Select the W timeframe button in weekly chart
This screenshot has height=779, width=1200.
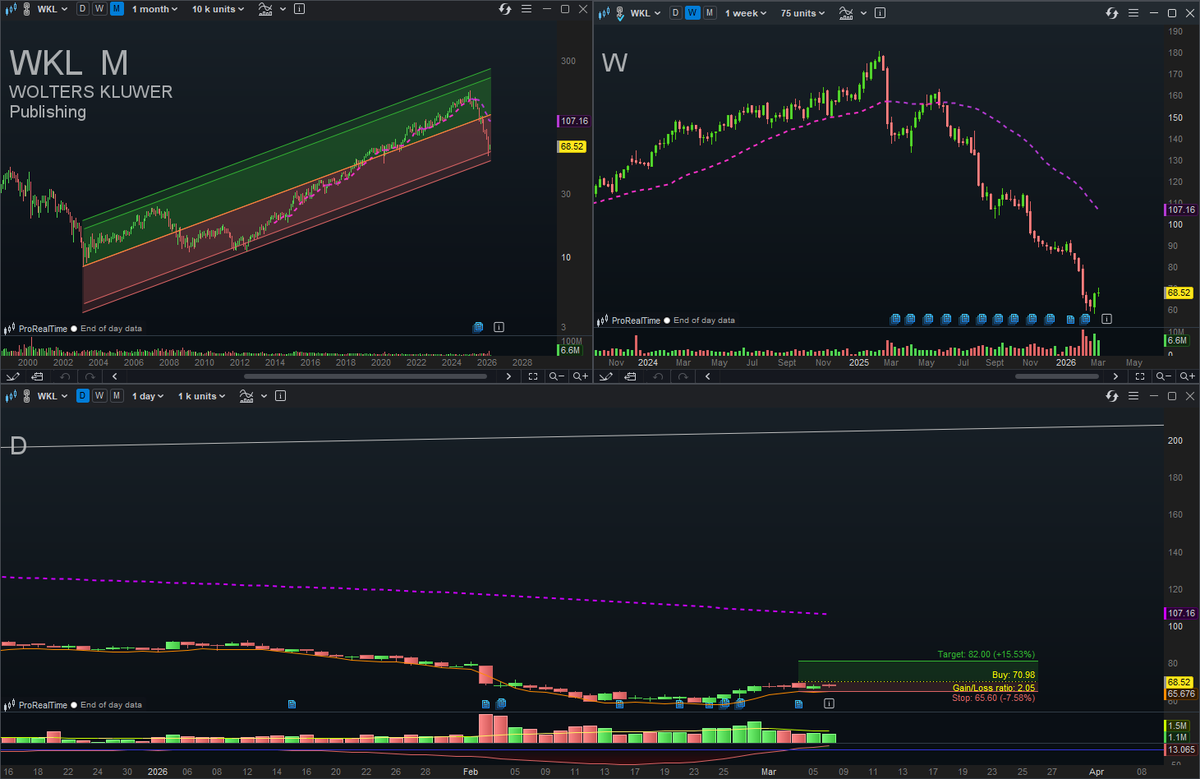point(693,13)
